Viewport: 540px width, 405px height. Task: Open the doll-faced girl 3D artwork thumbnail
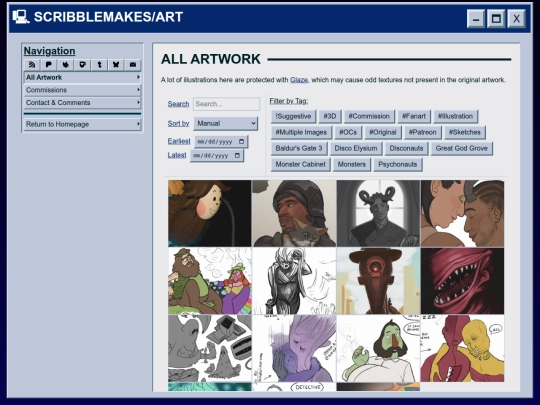click(x=210, y=213)
